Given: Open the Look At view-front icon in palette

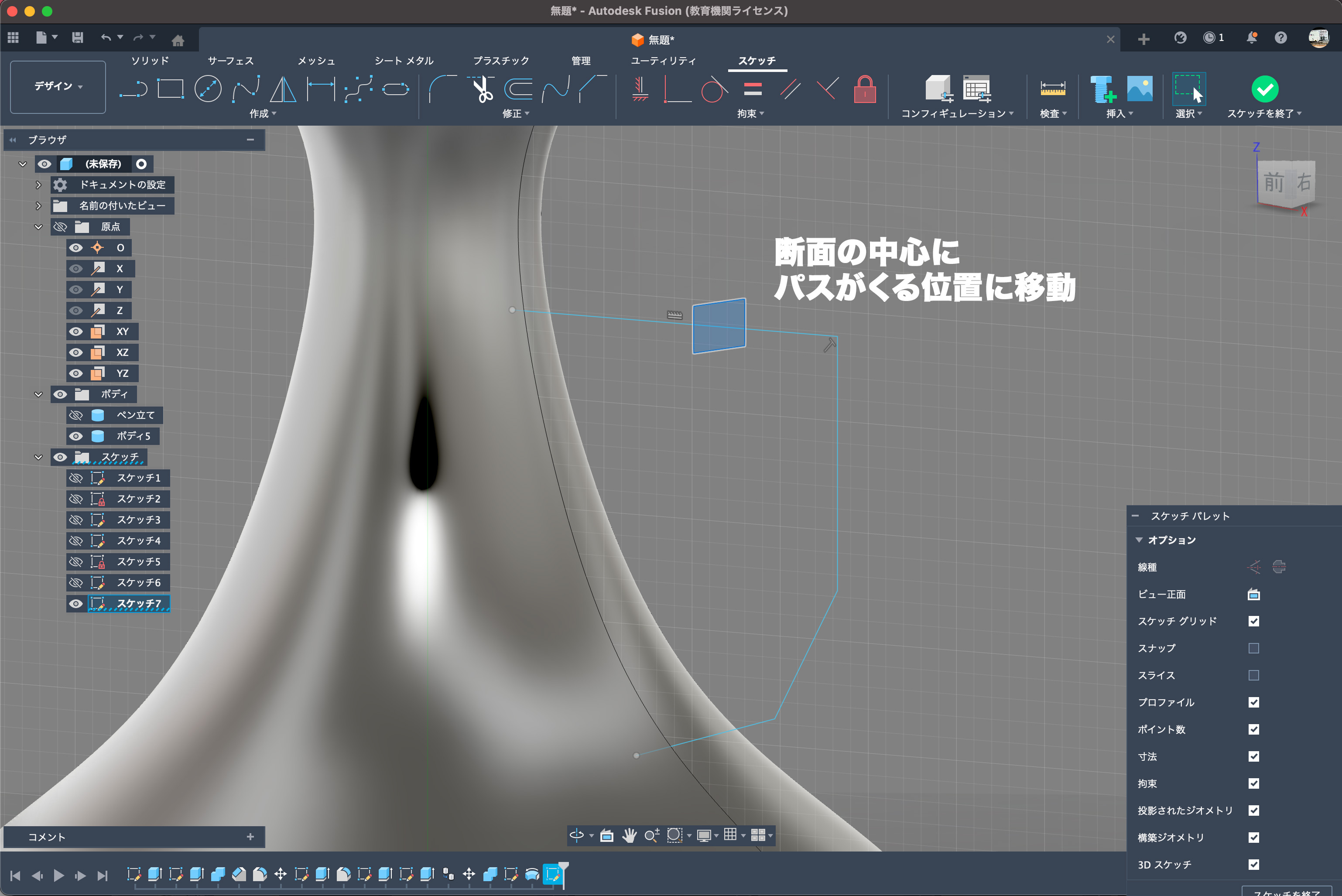Looking at the screenshot, I should point(1253,594).
